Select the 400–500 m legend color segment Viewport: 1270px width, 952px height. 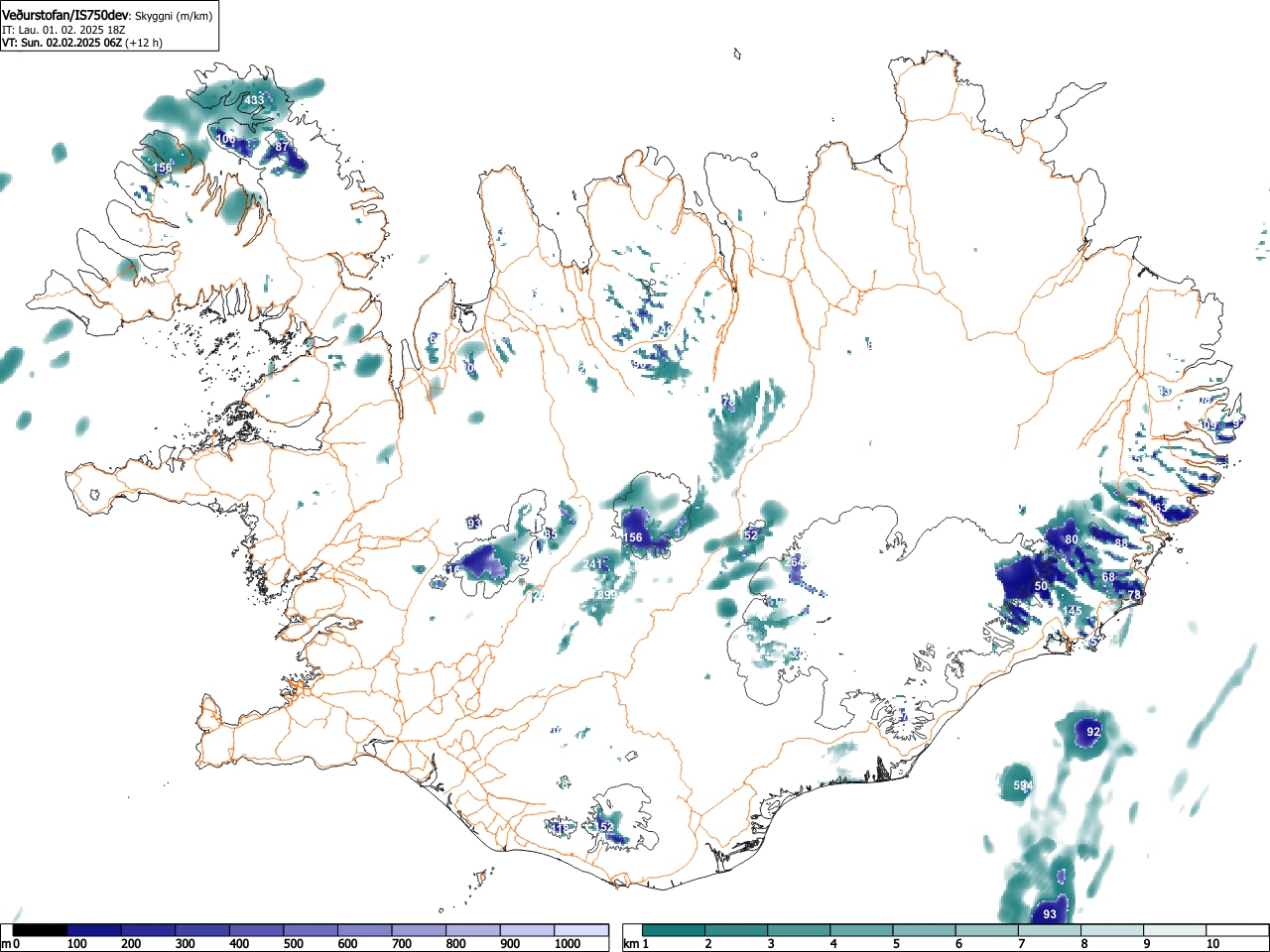tap(256, 930)
